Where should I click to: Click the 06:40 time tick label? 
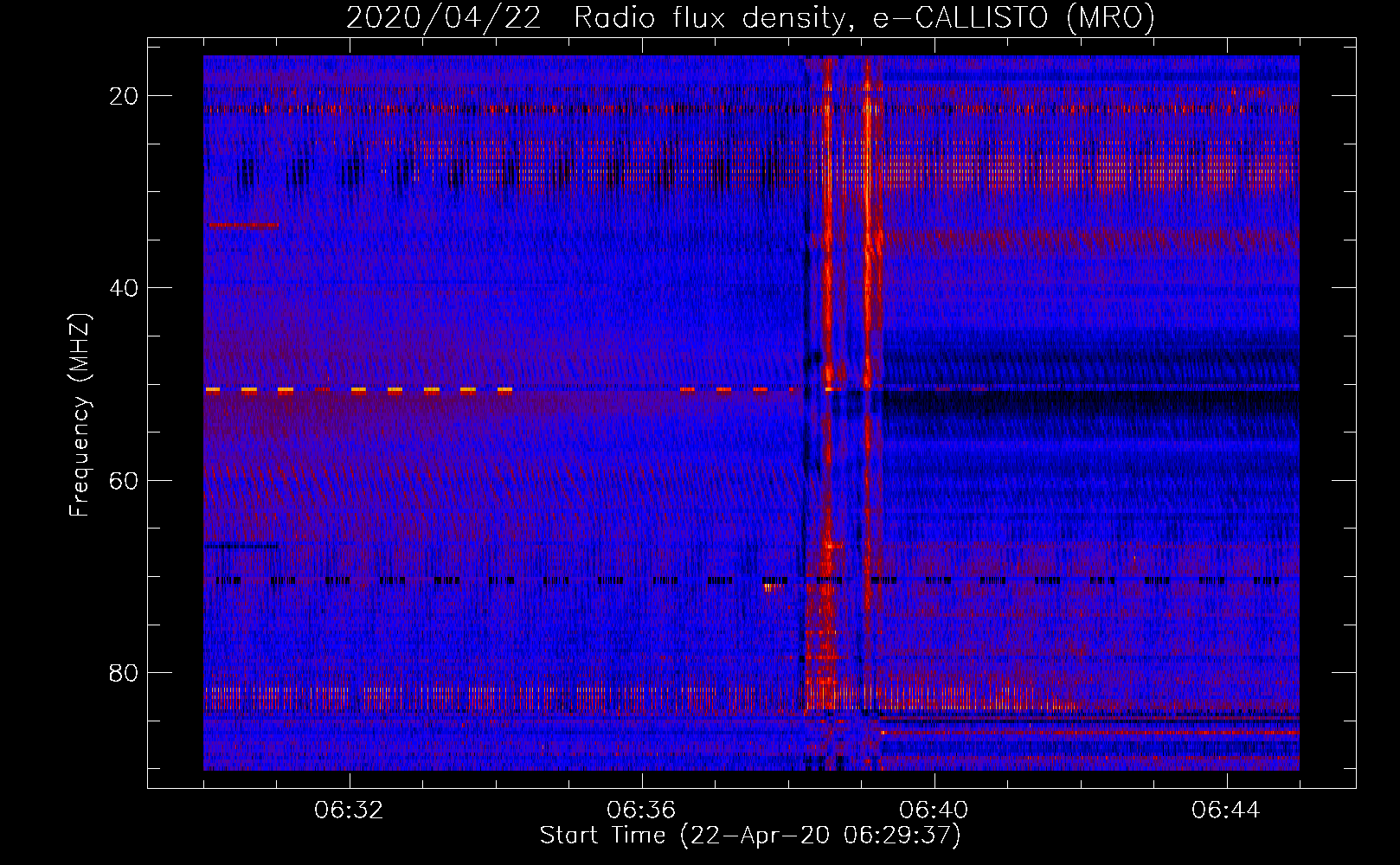(934, 811)
